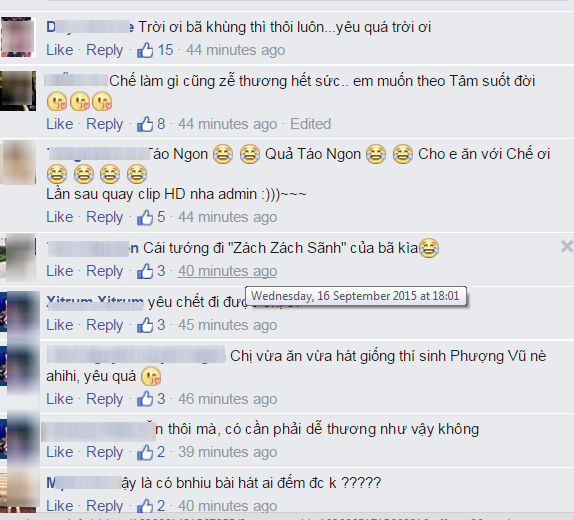This screenshot has height=520, width=574.
Task: Hide the "Zách Zách Sãnh" comment with the X
Action: coord(567,246)
